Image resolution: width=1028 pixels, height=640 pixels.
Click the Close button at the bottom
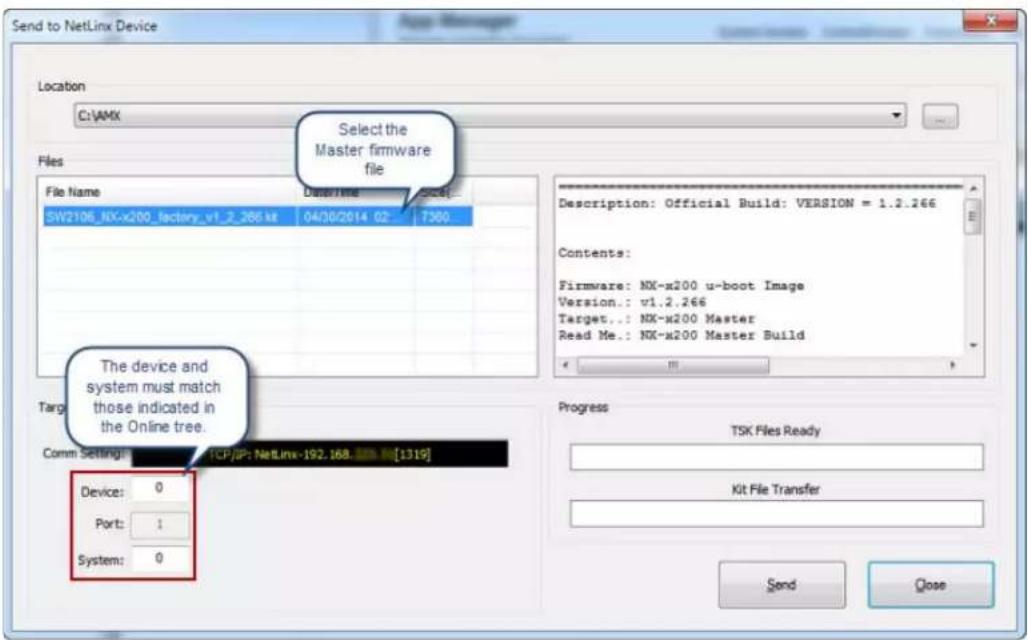(x=930, y=585)
